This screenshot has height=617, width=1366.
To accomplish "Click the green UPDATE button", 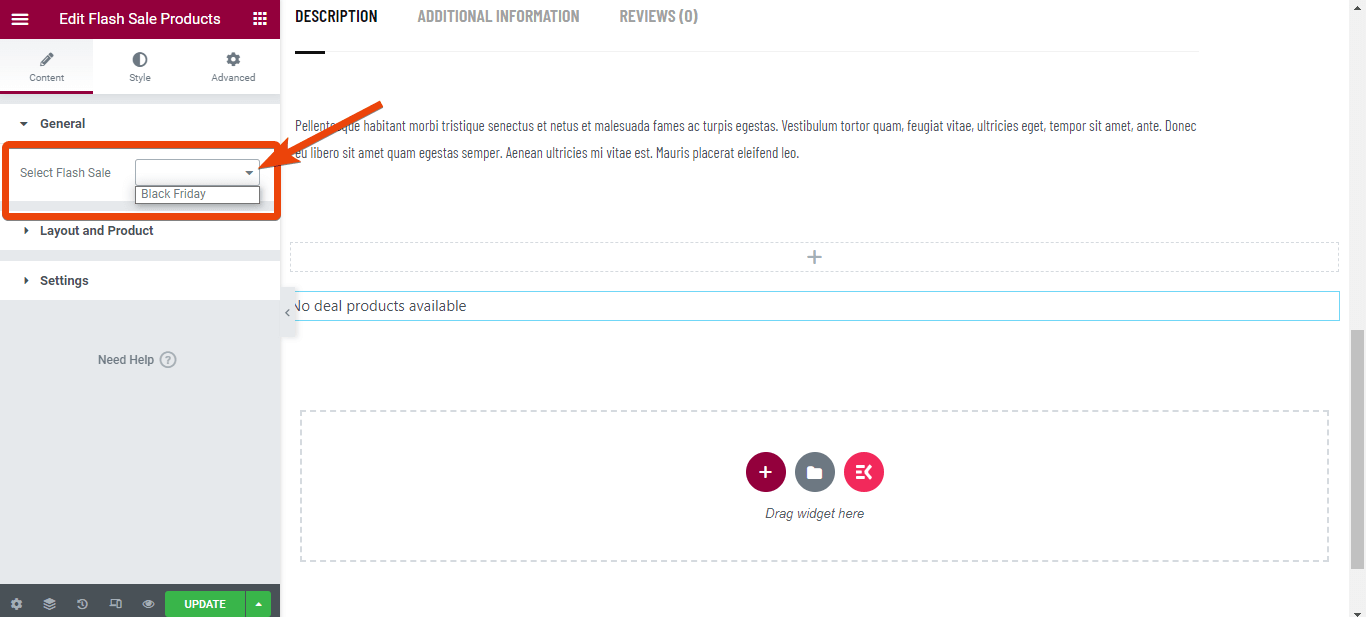I will click(x=205, y=604).
